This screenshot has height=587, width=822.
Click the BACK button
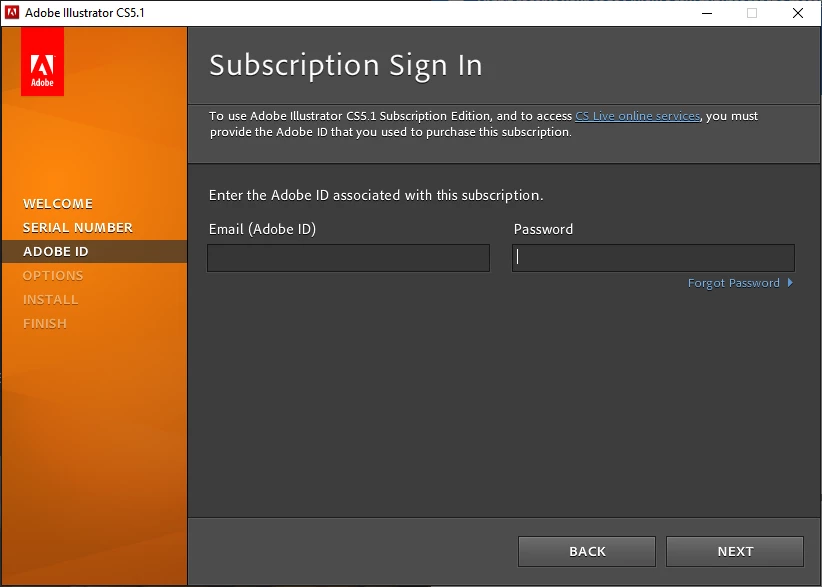[587, 551]
